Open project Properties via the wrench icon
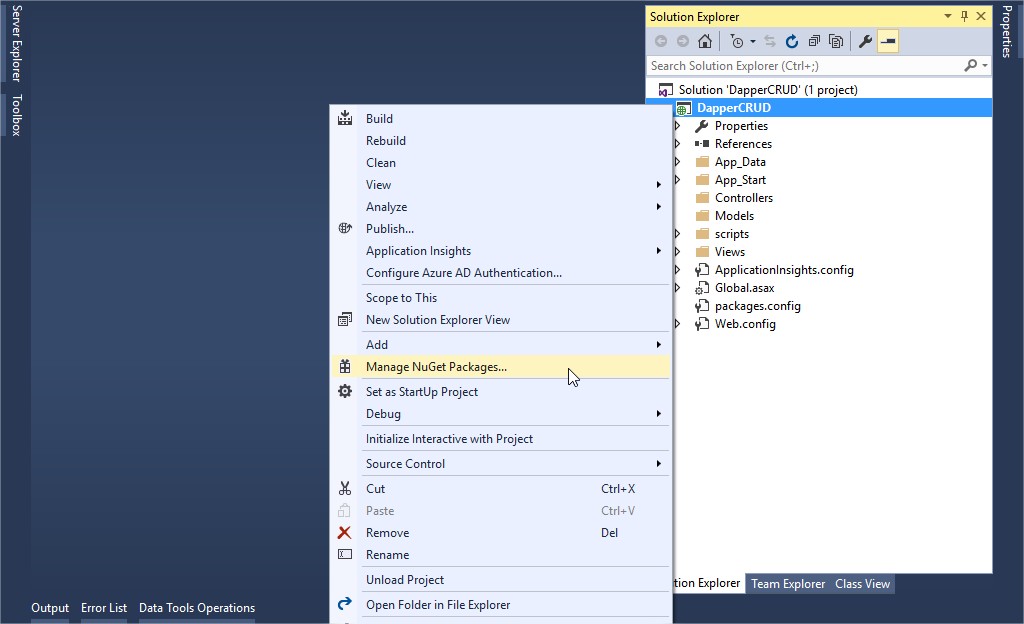Viewport: 1024px width, 624px height. [866, 41]
